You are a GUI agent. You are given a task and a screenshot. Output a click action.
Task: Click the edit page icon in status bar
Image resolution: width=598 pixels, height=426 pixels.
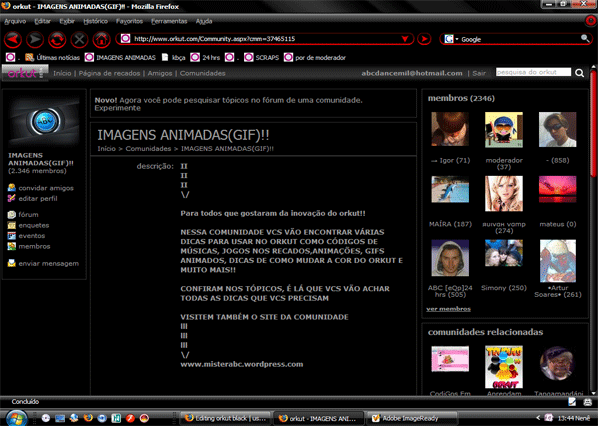(572, 402)
